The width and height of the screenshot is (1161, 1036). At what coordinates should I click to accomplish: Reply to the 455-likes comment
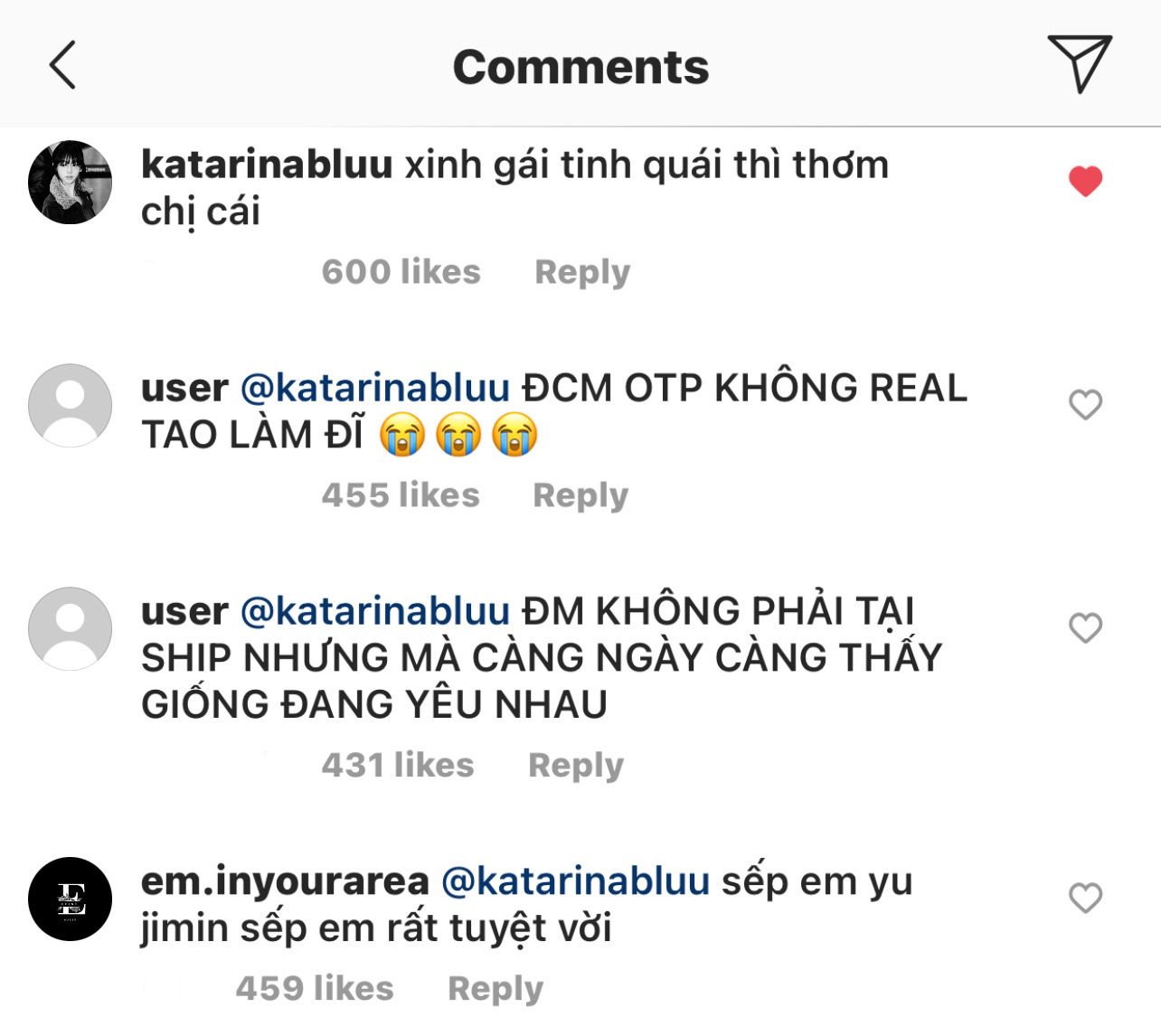[x=580, y=495]
